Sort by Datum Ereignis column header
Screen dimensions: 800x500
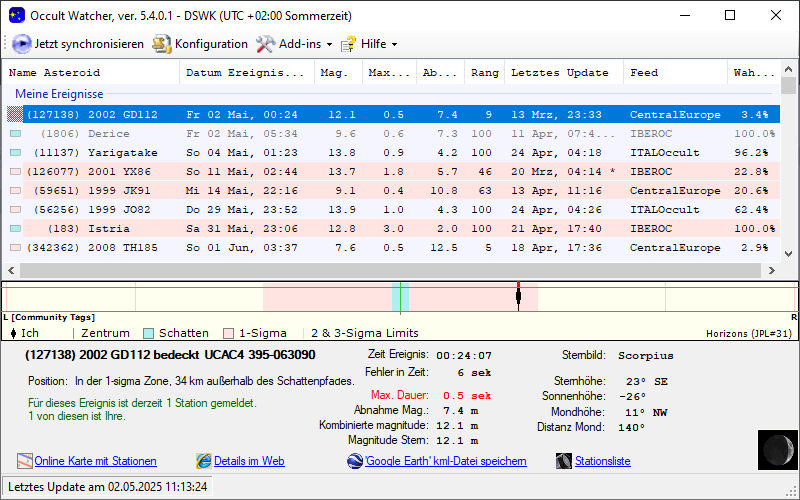click(x=245, y=73)
